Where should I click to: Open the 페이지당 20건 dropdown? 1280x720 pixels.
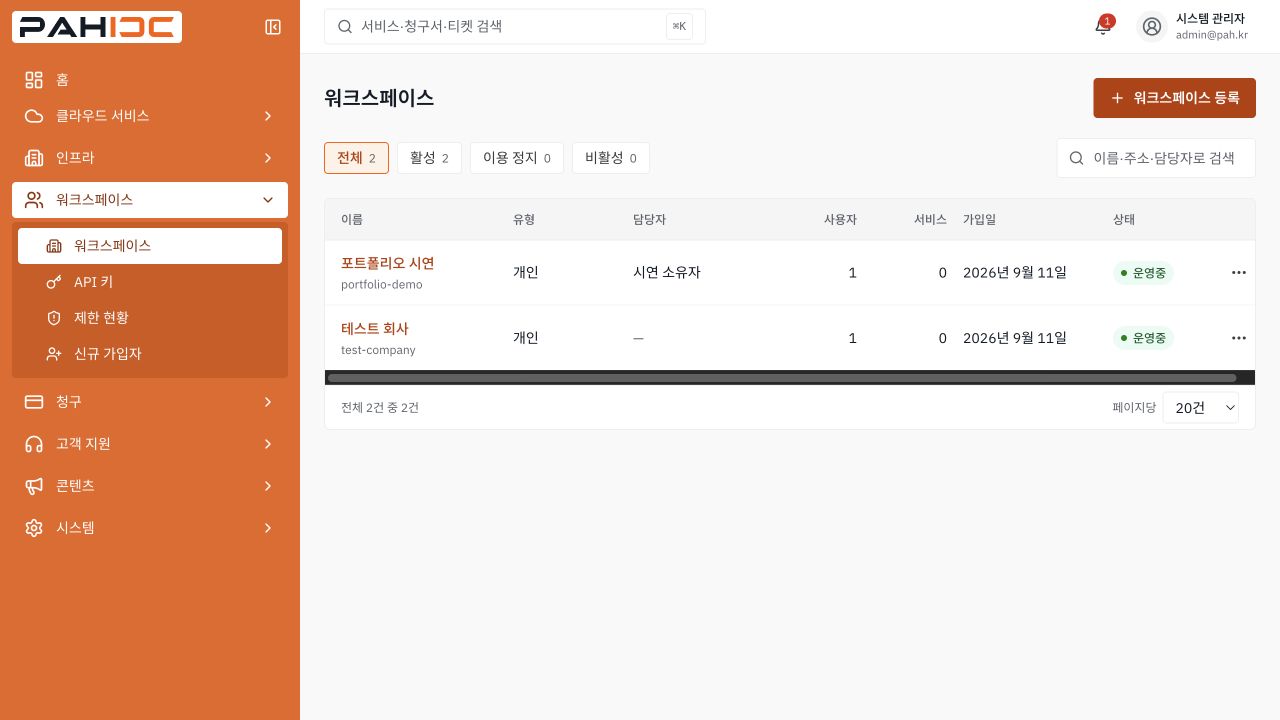point(1201,408)
